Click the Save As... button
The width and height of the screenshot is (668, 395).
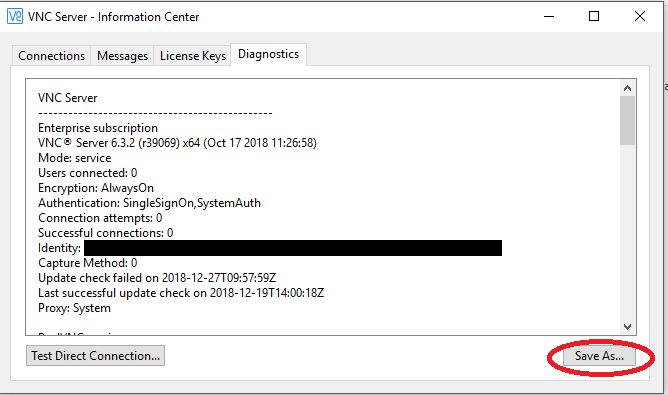click(x=599, y=356)
